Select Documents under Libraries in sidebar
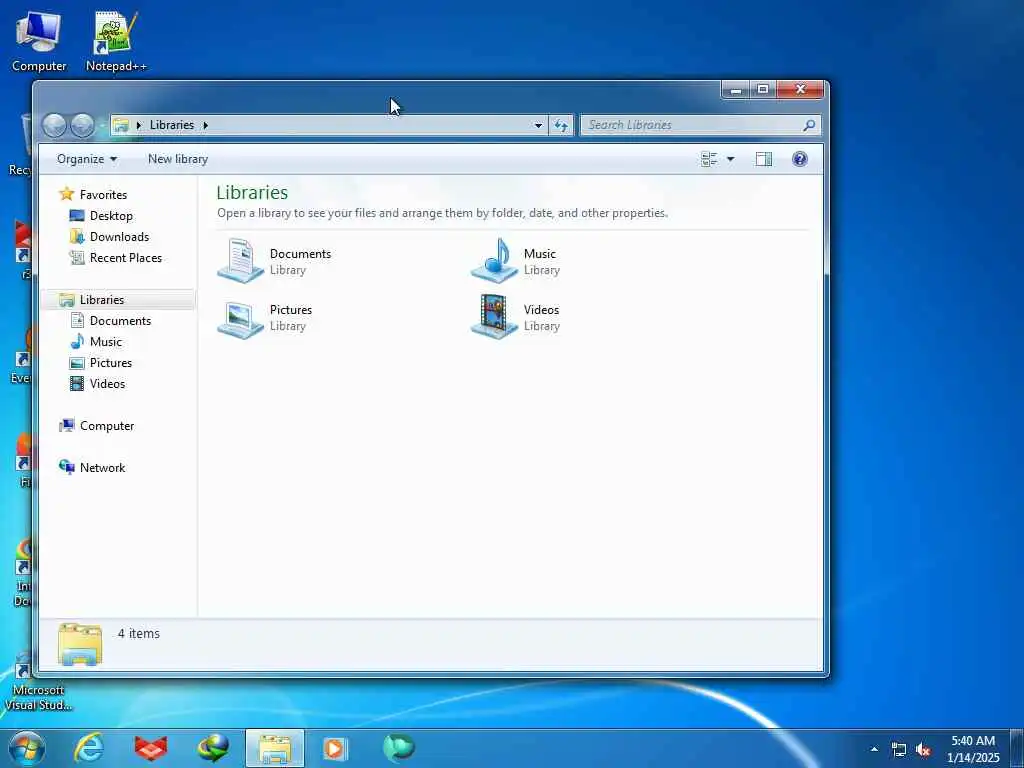 [x=110, y=321]
